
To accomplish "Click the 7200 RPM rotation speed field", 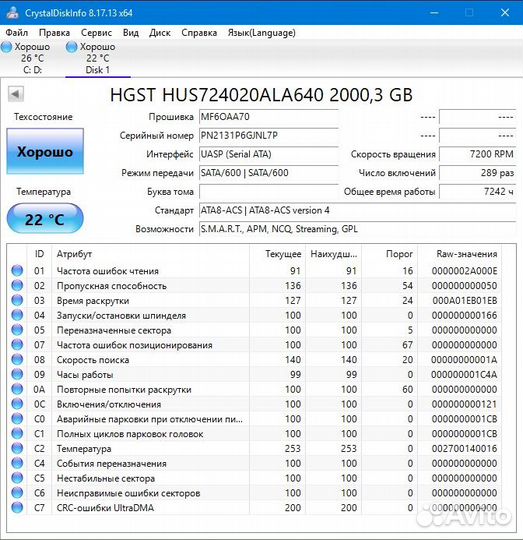I will pos(478,154).
